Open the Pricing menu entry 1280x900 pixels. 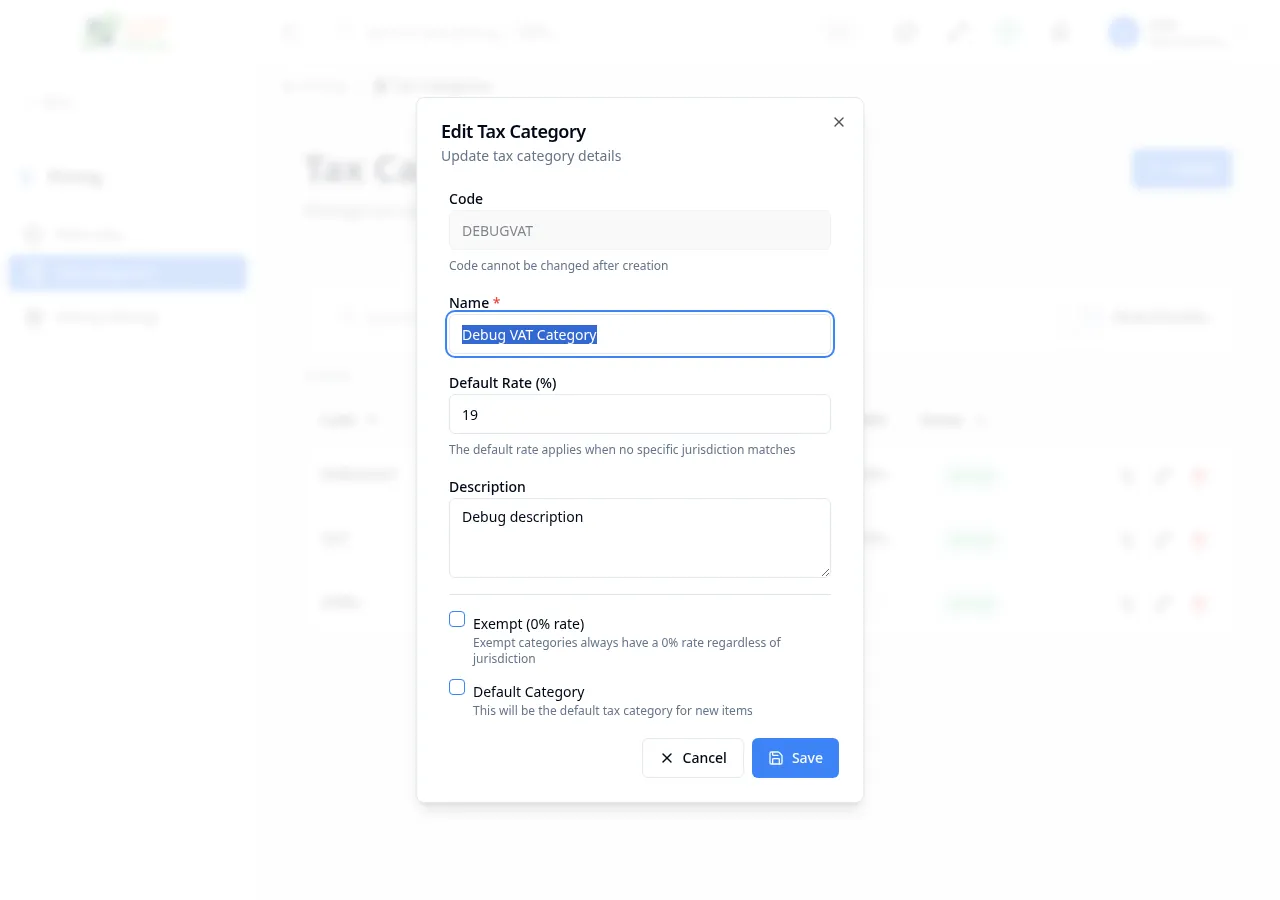click(x=72, y=177)
